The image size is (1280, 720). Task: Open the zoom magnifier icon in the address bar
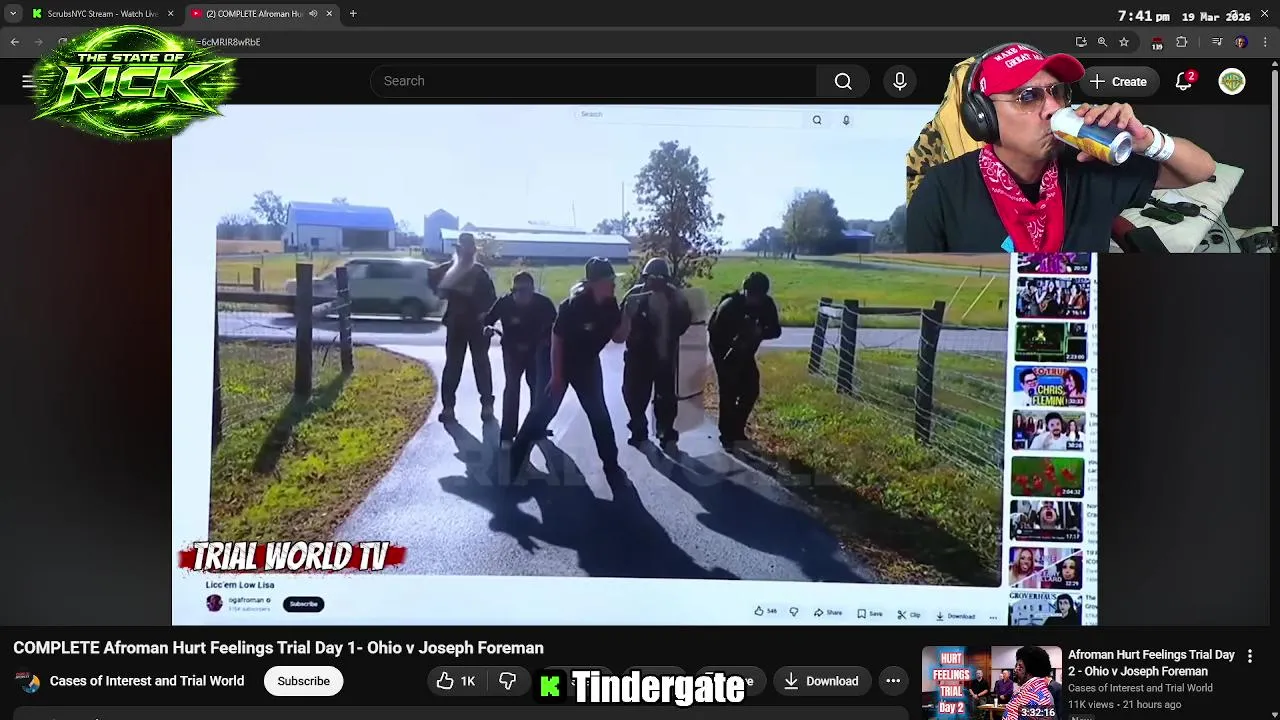(1102, 42)
